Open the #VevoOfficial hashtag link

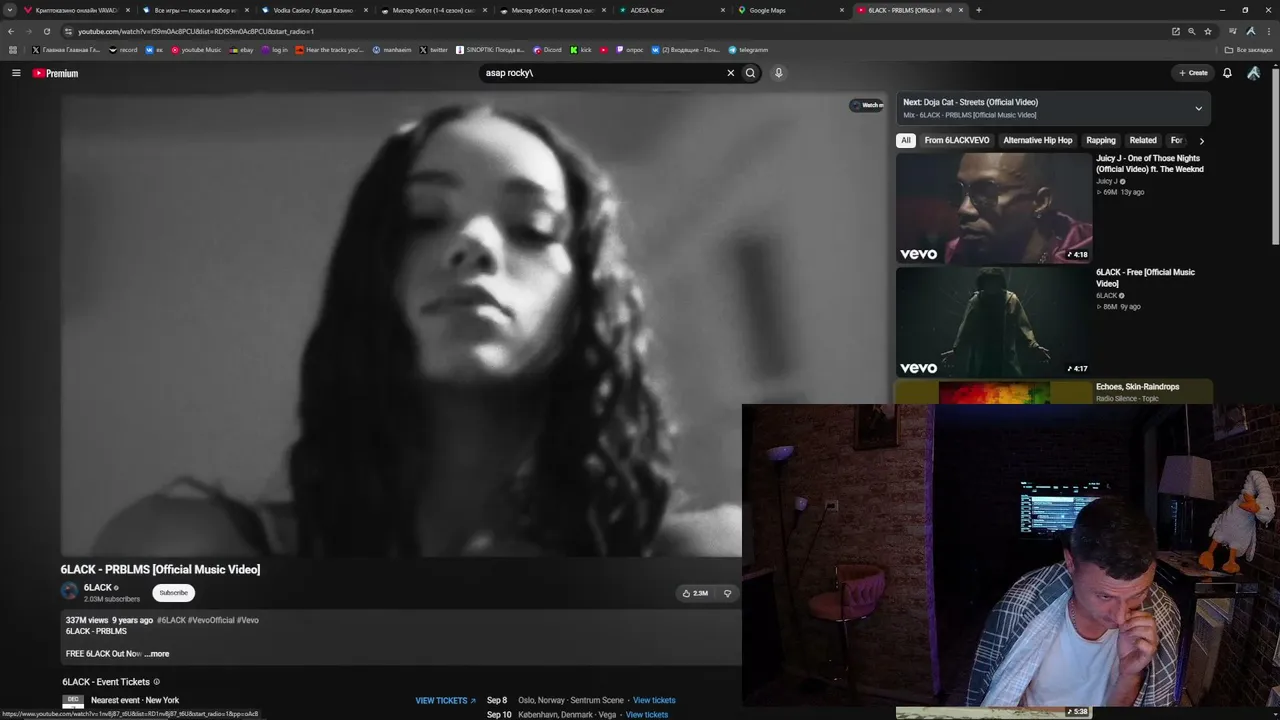coord(211,620)
